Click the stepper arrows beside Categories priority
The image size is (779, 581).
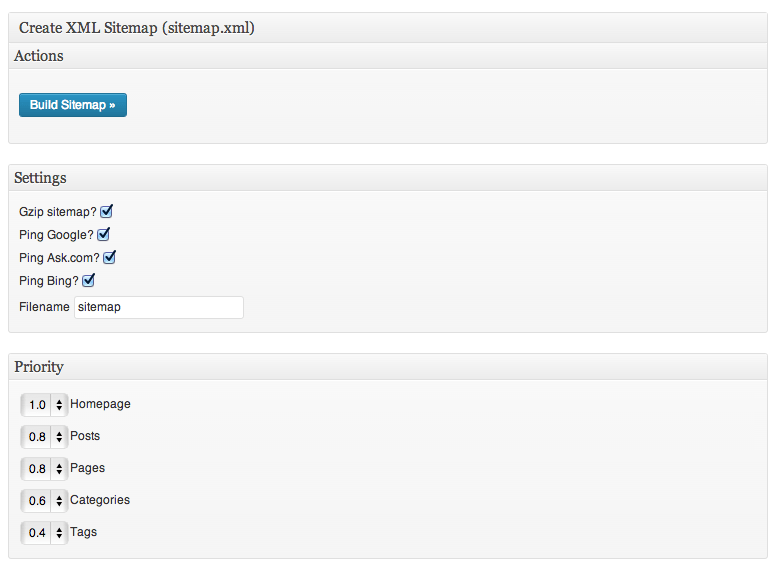(x=59, y=500)
